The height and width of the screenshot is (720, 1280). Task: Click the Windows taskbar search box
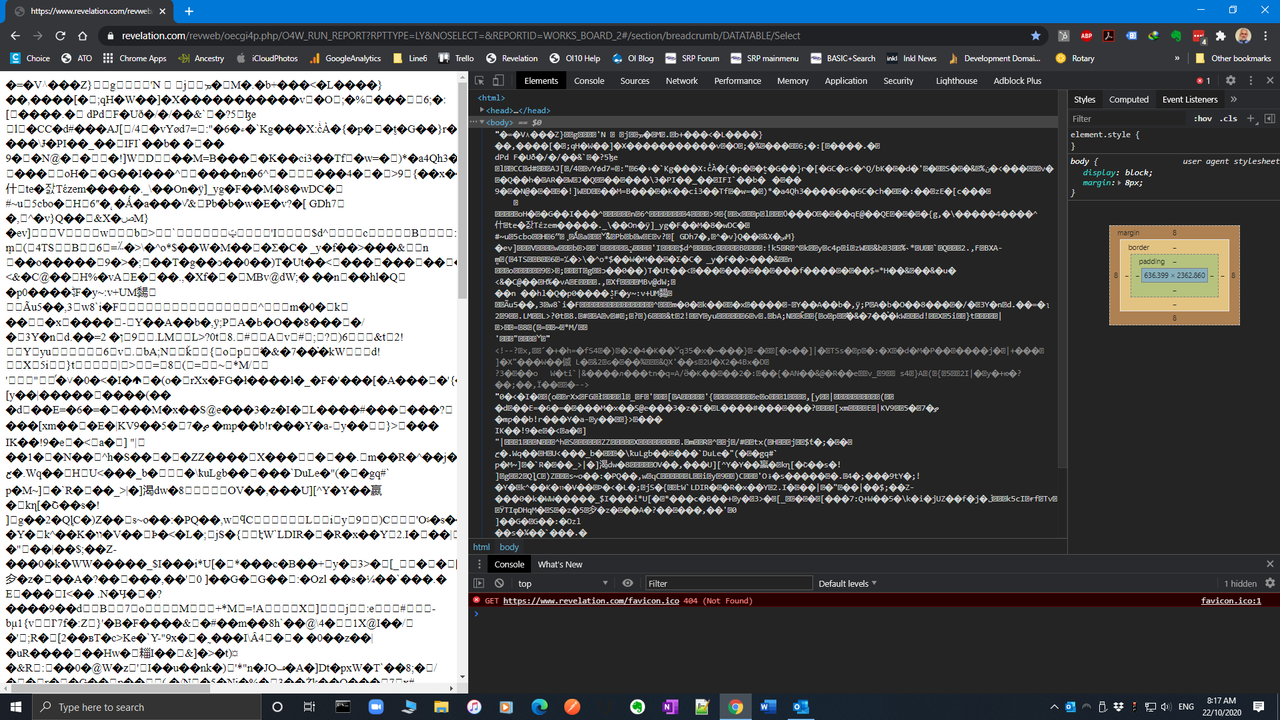tap(145, 707)
